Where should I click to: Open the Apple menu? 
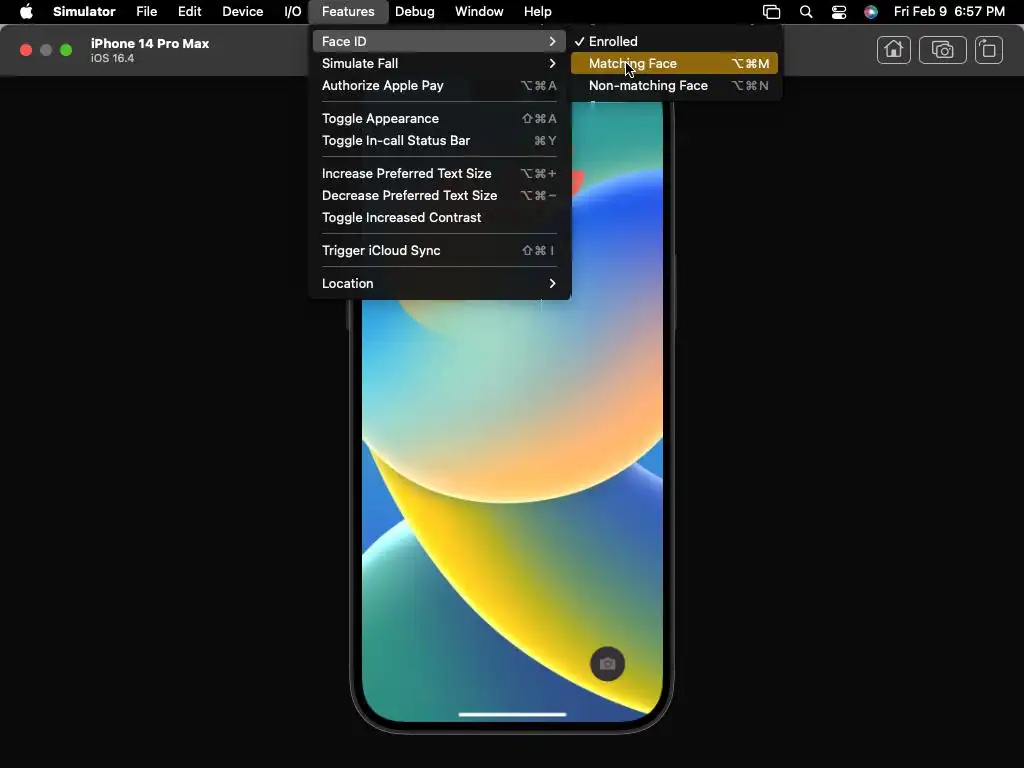(x=26, y=12)
